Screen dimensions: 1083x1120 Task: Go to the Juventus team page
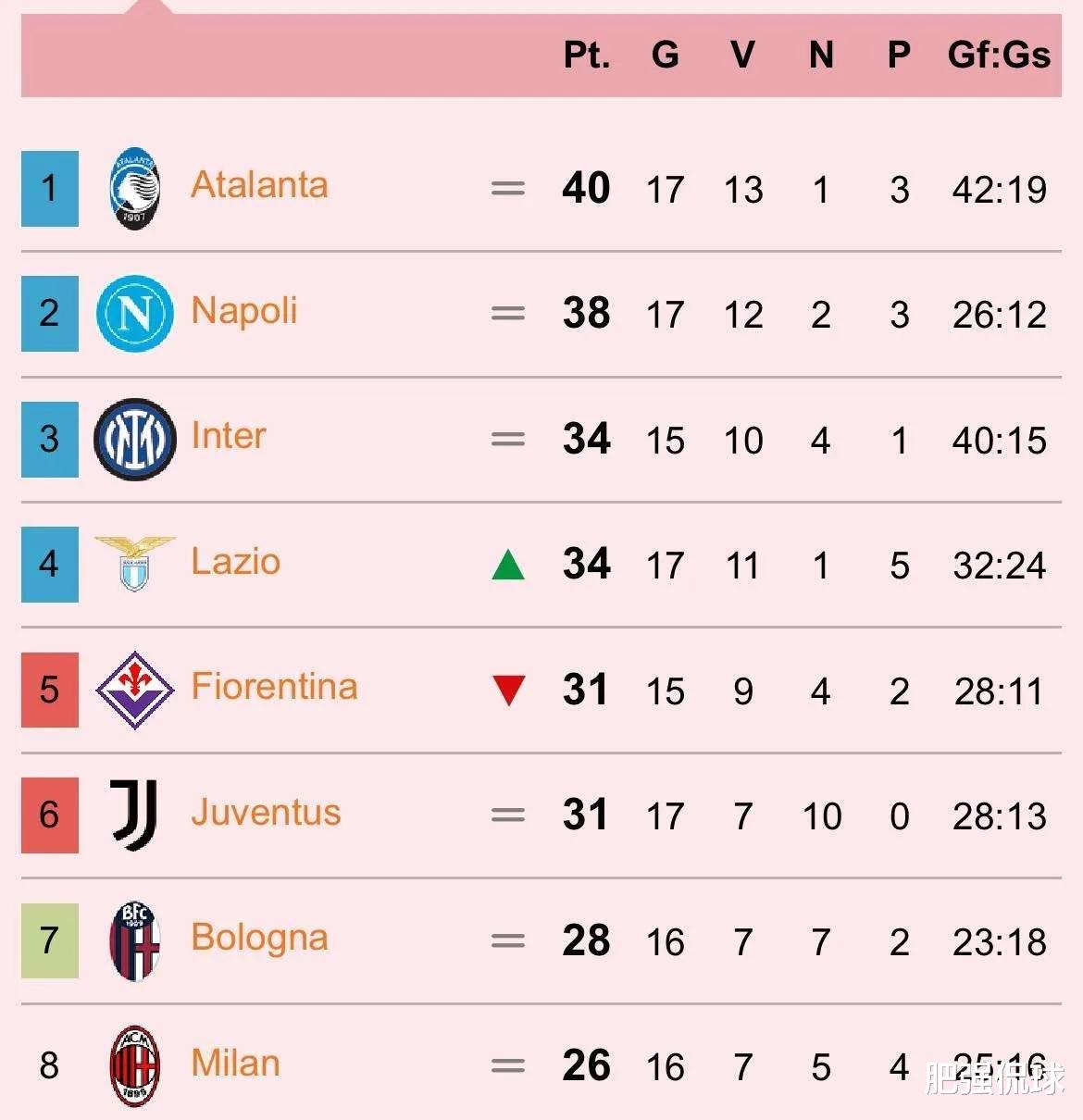[x=266, y=813]
